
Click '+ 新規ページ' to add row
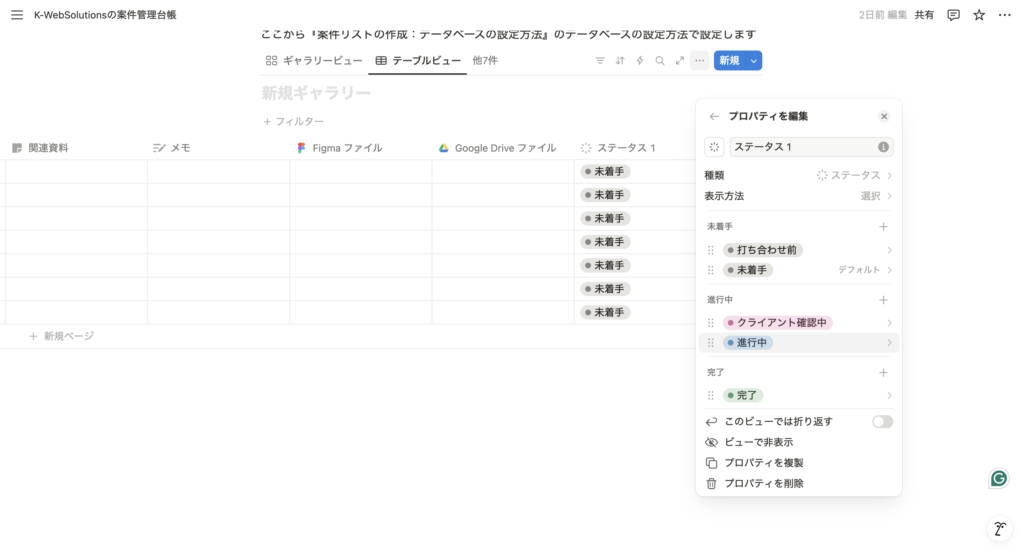point(61,336)
